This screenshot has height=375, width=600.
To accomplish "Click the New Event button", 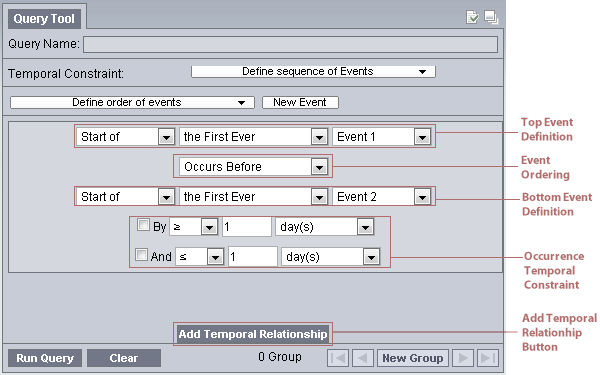I will pyautogui.click(x=300, y=103).
